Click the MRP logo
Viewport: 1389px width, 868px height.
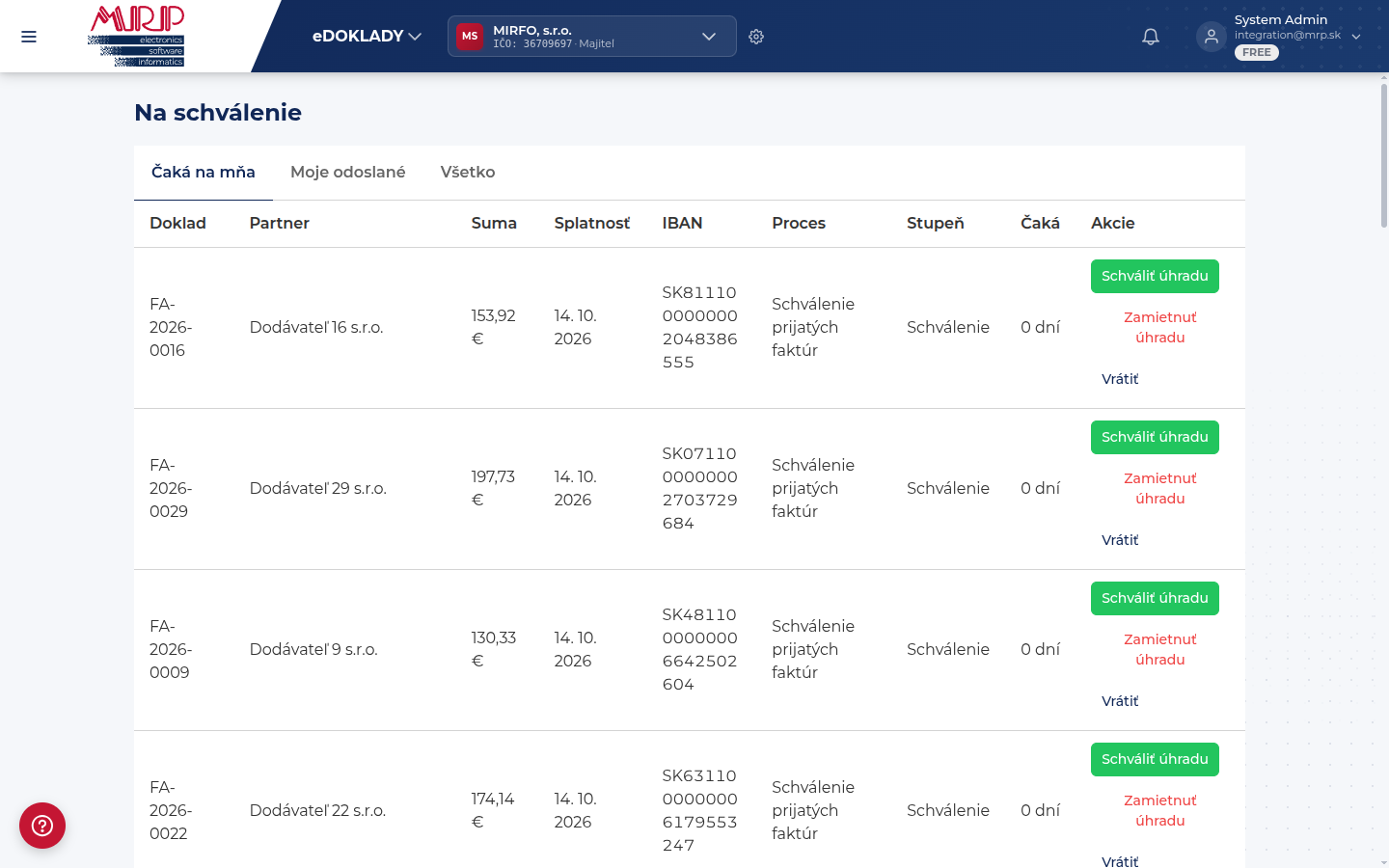coord(136,36)
